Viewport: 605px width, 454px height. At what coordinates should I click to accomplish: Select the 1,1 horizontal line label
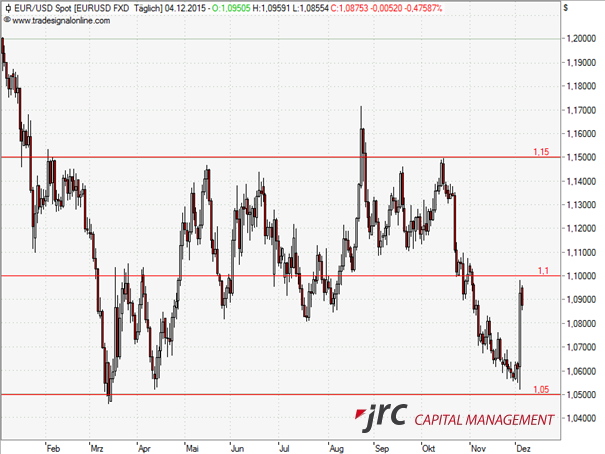pos(545,270)
